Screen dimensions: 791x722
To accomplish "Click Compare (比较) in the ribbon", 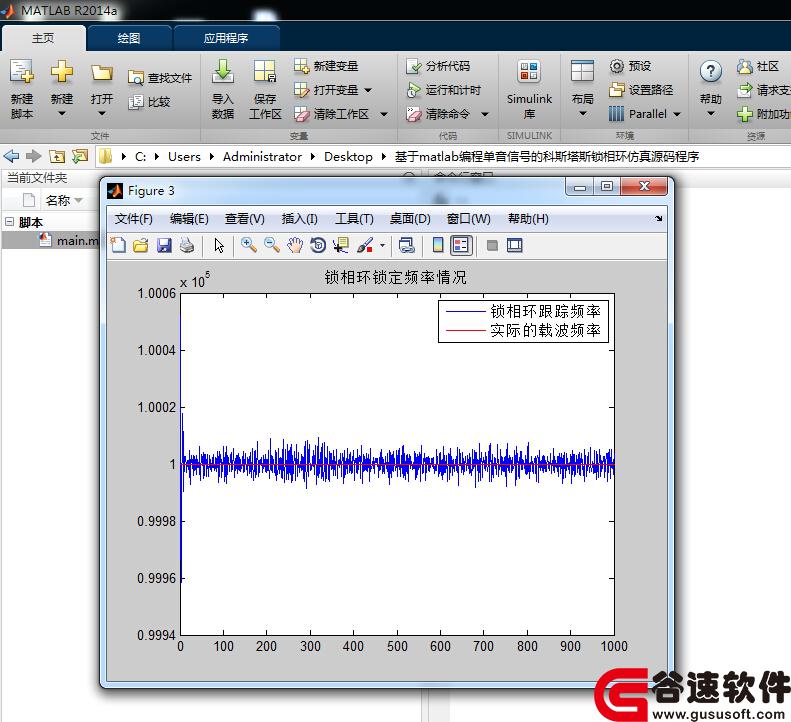I will [x=149, y=102].
